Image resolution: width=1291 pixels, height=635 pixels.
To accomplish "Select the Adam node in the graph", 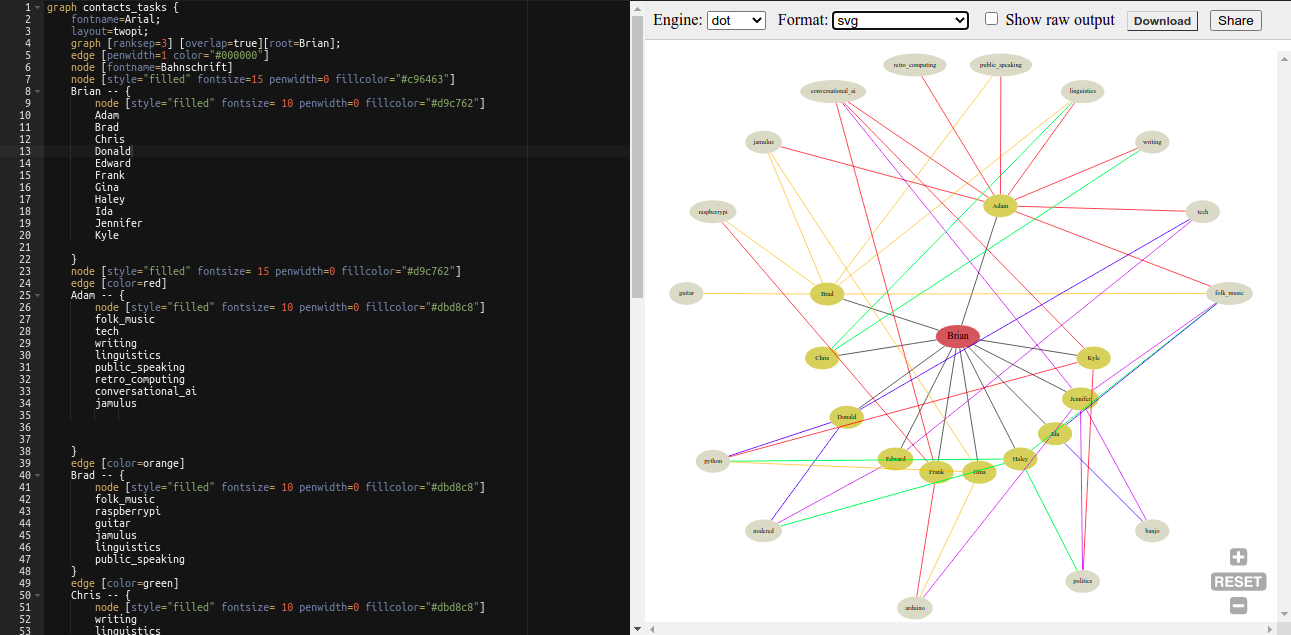I will point(999,205).
